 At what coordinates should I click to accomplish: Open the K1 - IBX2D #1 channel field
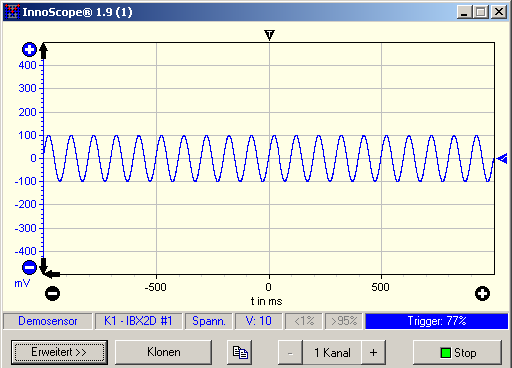point(138,321)
